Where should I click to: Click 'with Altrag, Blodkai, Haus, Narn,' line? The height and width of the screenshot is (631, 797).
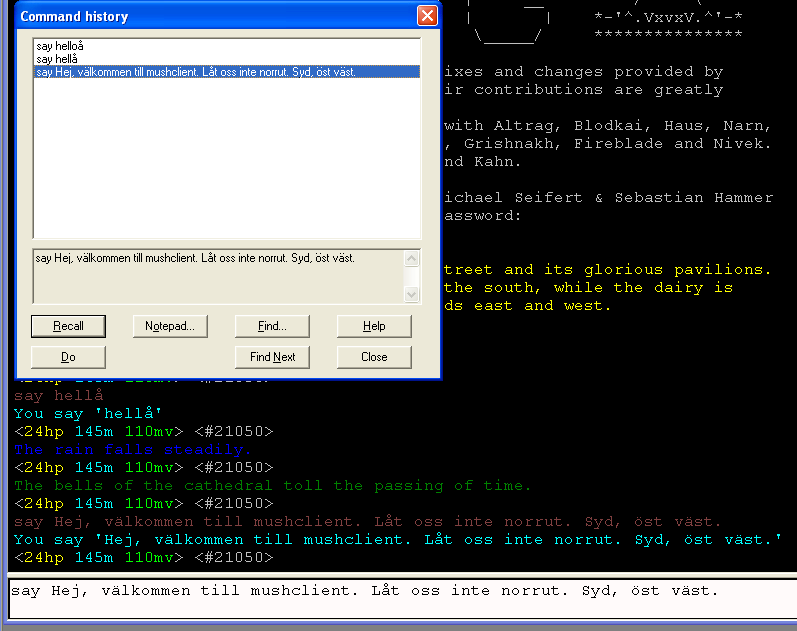click(x=607, y=126)
